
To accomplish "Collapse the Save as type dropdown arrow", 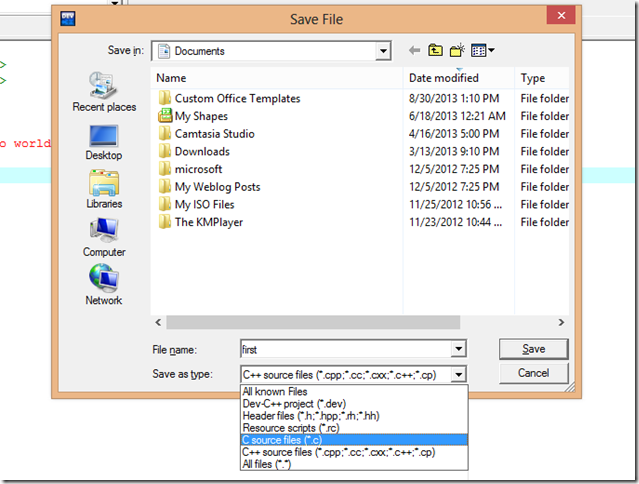I will tap(458, 374).
